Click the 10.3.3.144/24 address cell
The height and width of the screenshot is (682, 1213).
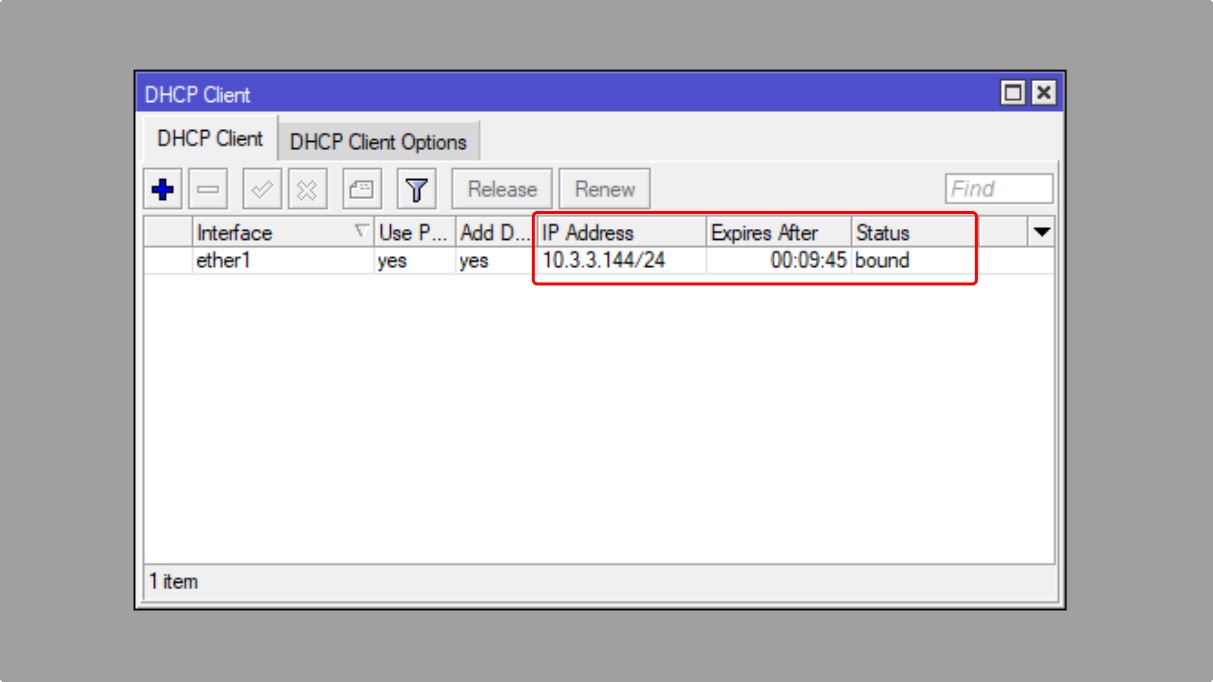pos(603,261)
